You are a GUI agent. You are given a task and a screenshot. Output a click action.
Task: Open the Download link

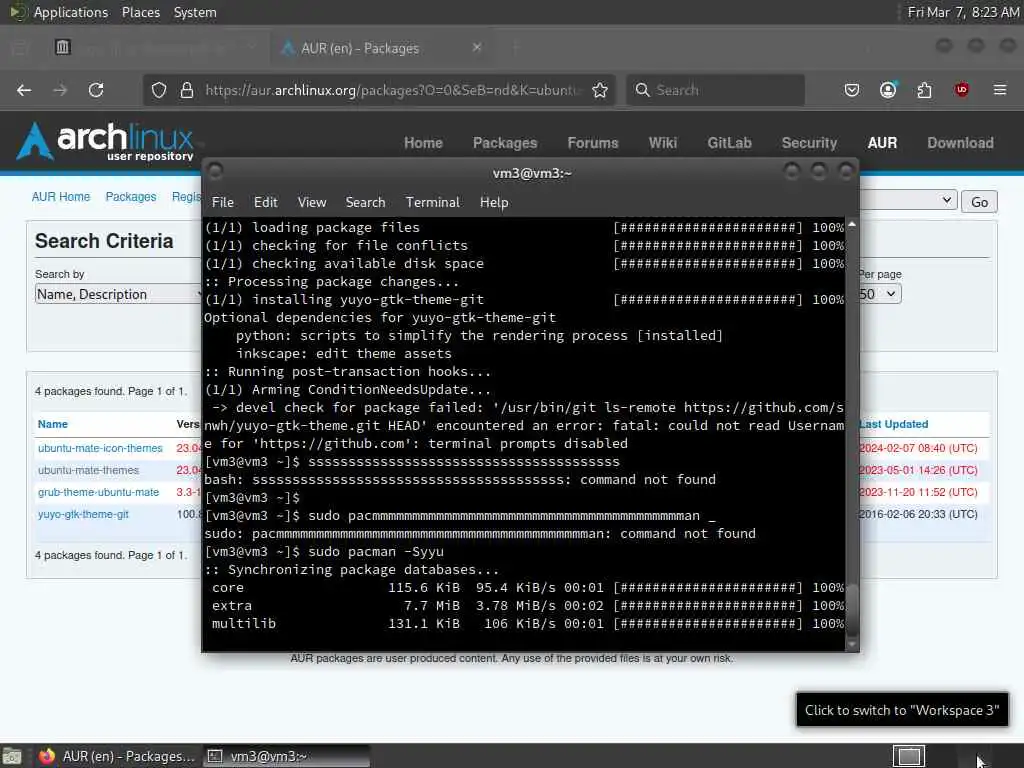click(960, 143)
